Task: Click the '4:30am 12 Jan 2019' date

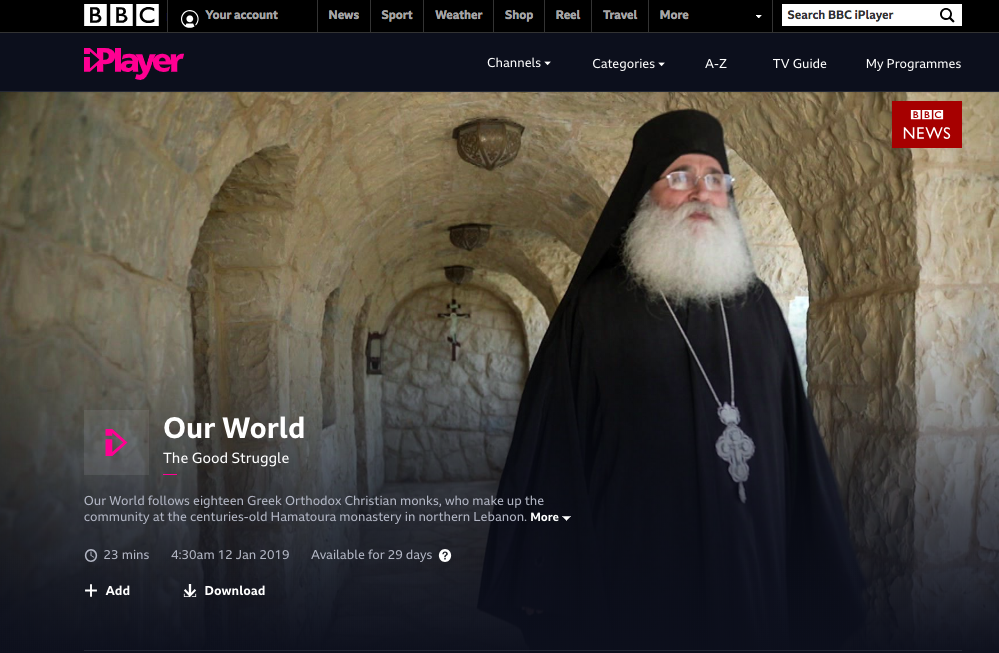Action: pos(230,555)
